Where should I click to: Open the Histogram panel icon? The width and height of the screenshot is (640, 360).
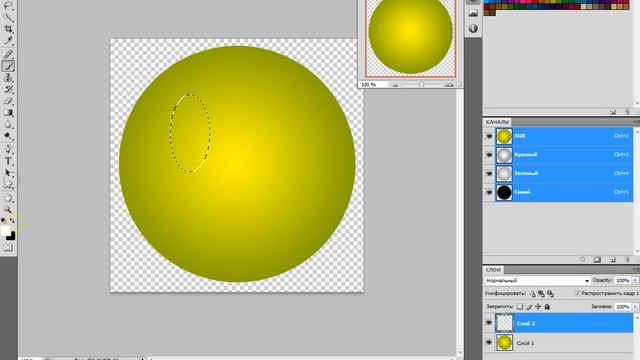click(x=473, y=13)
